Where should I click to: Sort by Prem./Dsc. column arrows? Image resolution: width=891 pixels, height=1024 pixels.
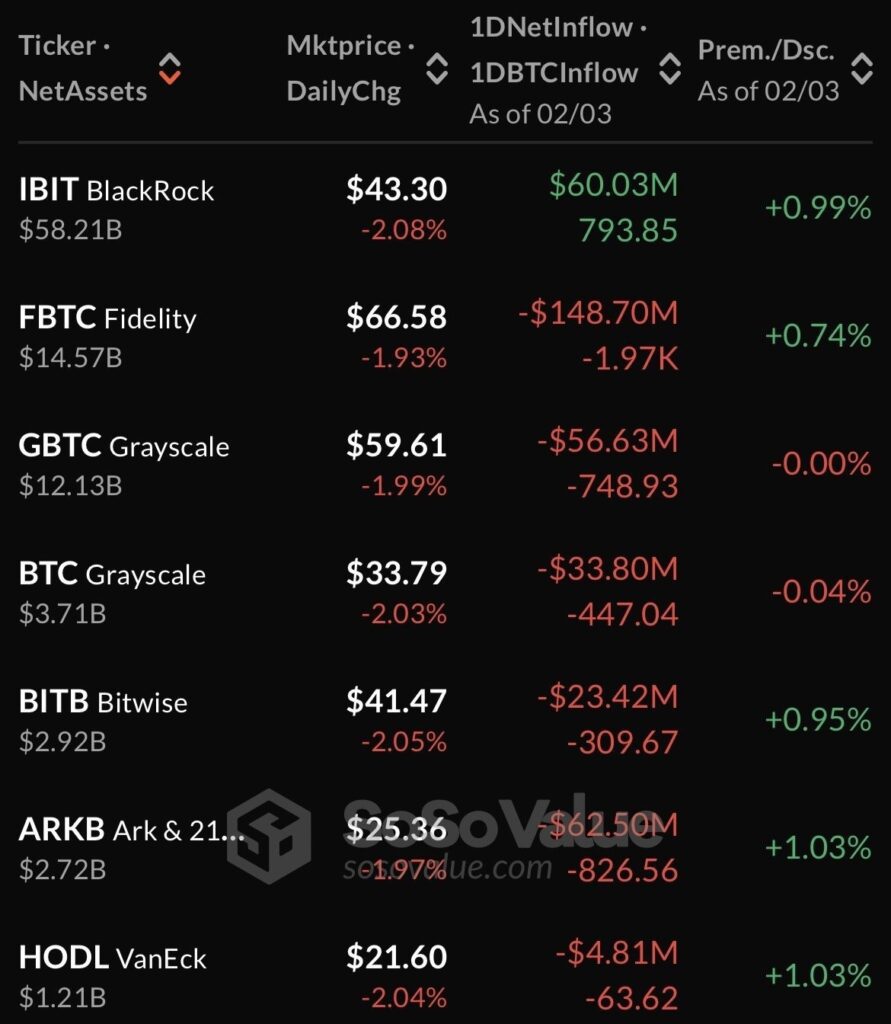tap(861, 68)
